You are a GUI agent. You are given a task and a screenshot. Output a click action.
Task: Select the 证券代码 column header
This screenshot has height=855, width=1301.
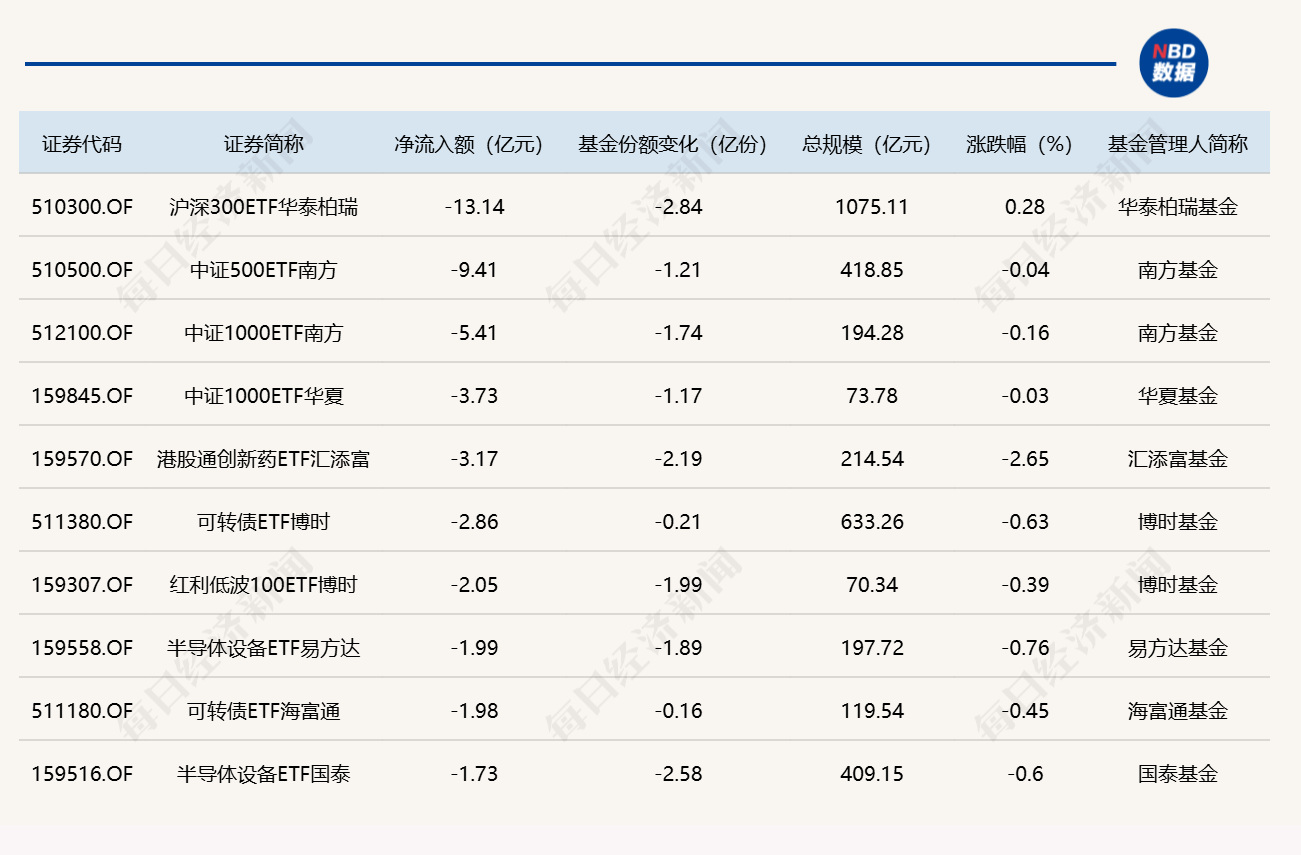pos(82,144)
